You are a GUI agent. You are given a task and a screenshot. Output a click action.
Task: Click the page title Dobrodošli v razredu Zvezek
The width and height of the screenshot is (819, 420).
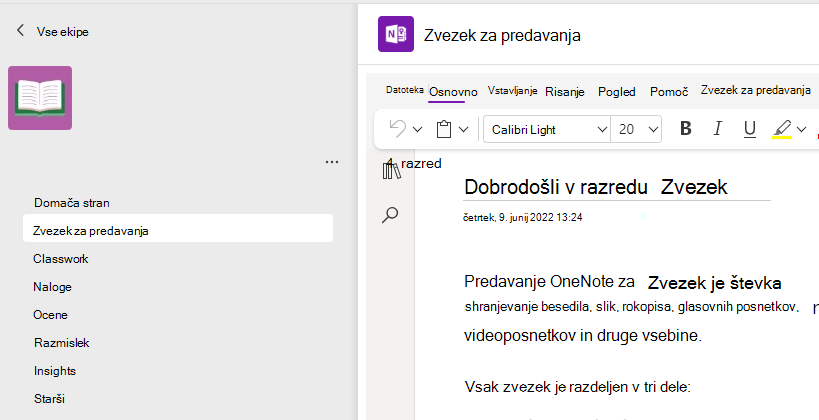click(595, 187)
